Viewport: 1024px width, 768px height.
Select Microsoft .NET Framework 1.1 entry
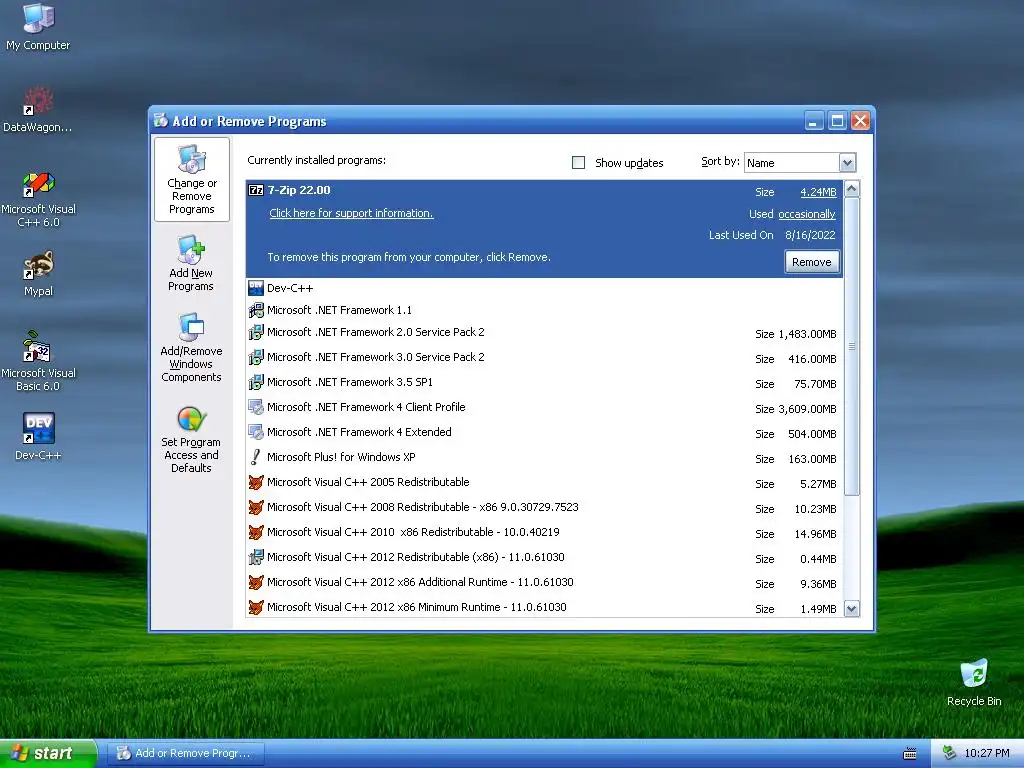click(x=545, y=310)
